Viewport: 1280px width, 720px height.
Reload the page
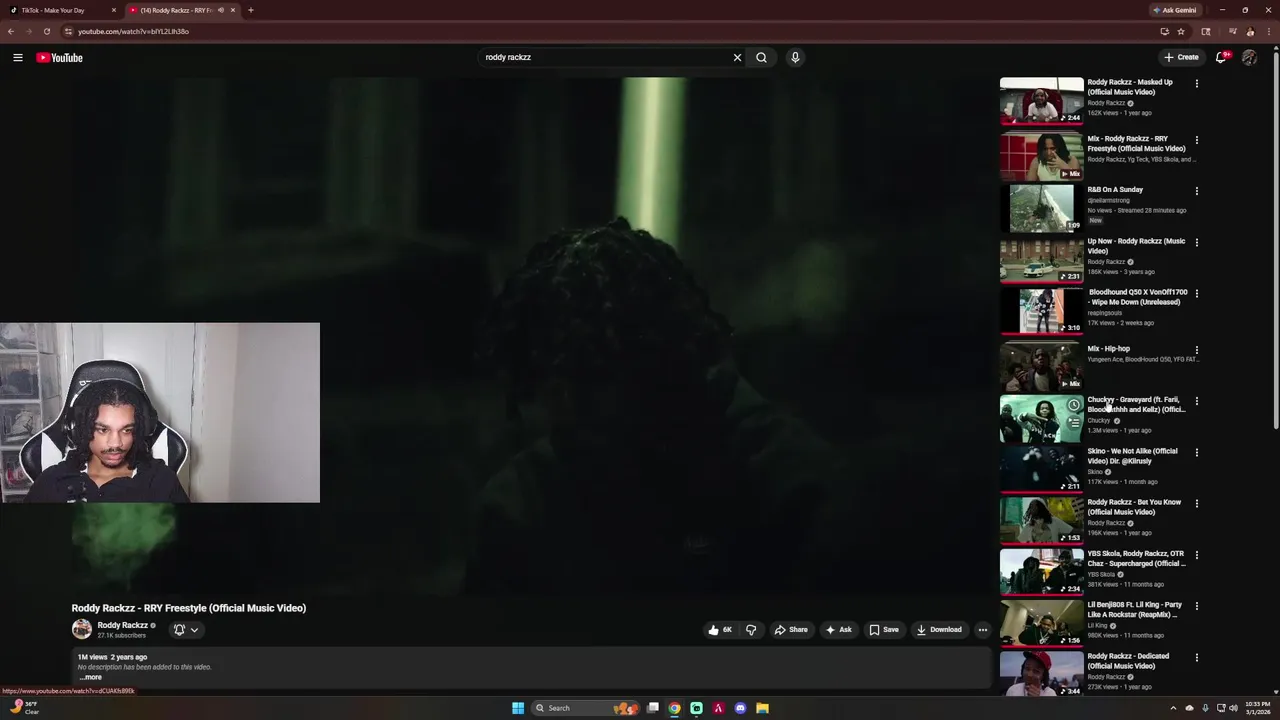coord(46,31)
